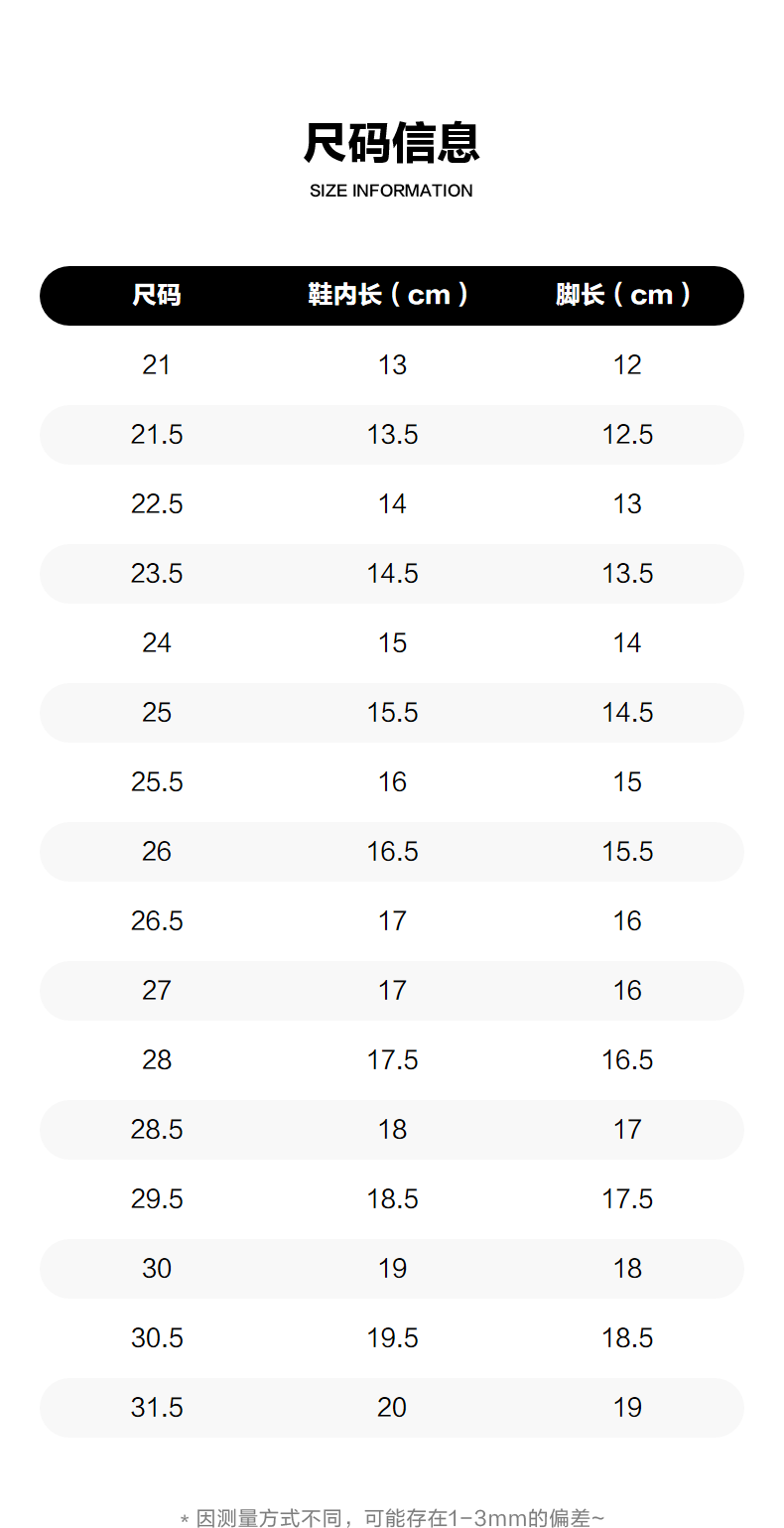The image size is (784, 1528).
Task: Click the 尺码信息 title heading
Action: pos(392,143)
